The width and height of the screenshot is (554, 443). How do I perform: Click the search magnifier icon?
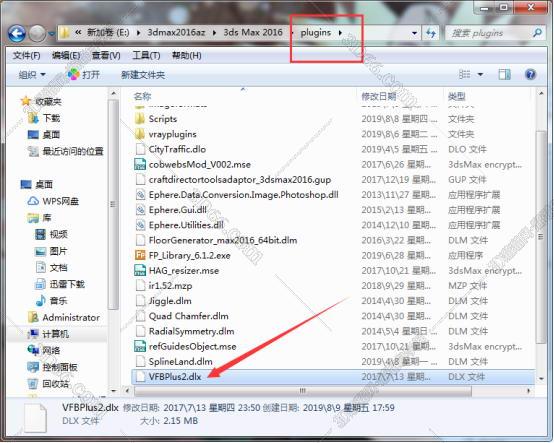point(537,33)
